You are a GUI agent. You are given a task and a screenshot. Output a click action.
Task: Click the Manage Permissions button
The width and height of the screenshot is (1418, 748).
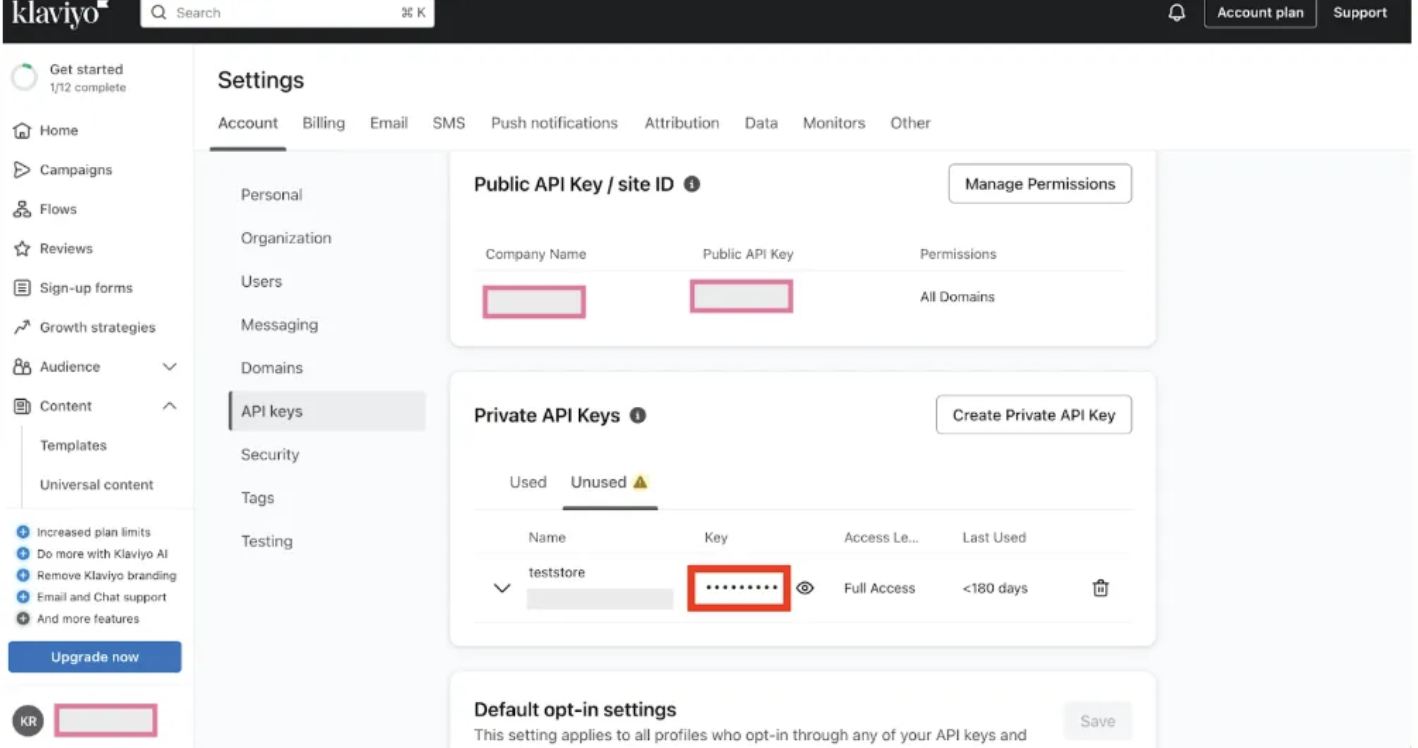tap(1039, 184)
